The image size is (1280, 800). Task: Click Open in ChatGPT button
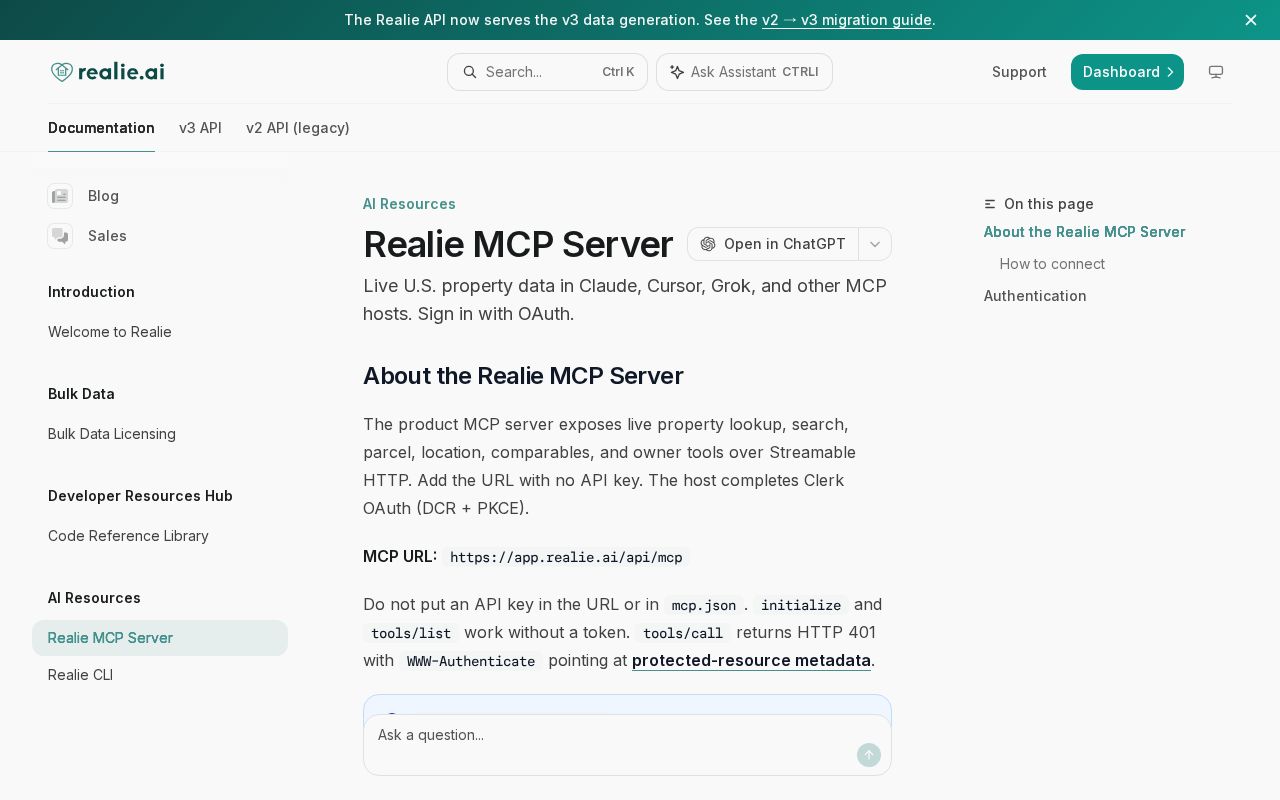[773, 244]
